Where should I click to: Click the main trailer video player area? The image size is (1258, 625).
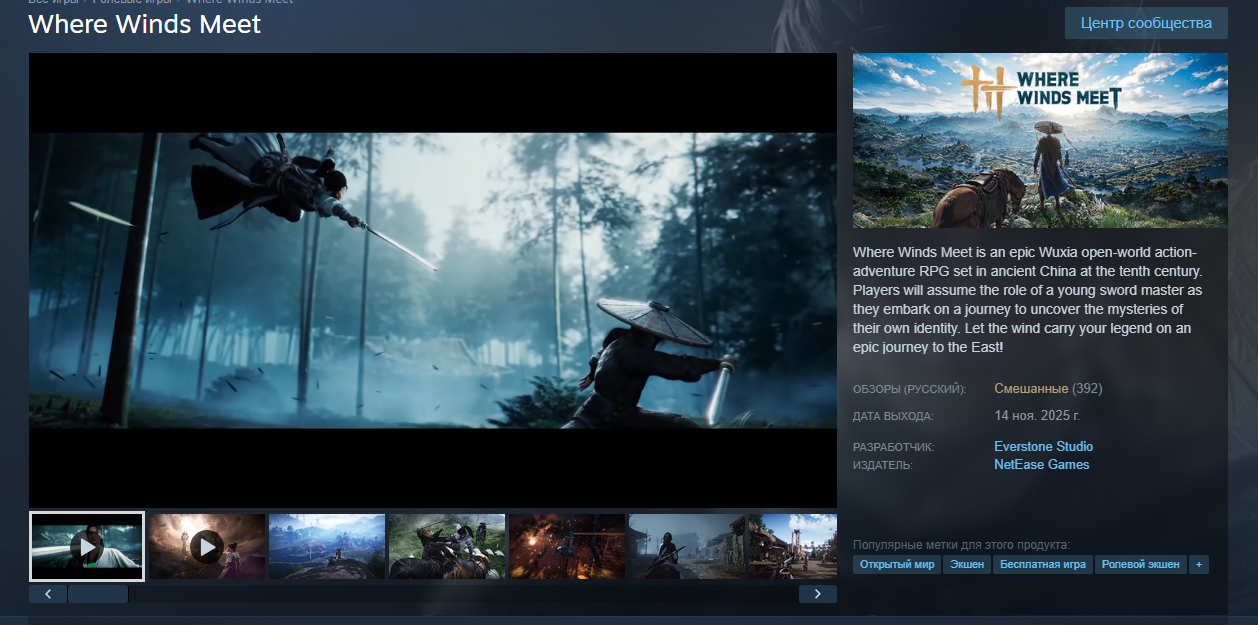(433, 280)
